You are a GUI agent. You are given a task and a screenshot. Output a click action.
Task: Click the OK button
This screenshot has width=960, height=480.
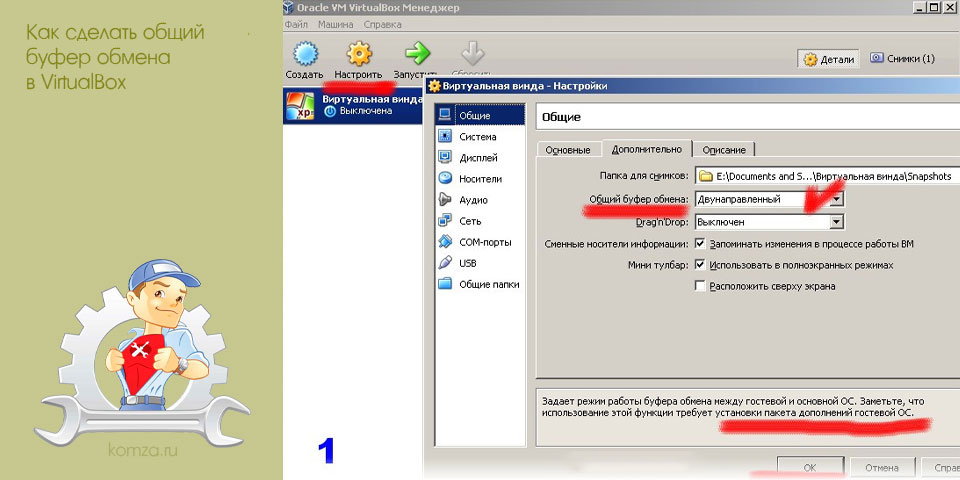[x=810, y=468]
